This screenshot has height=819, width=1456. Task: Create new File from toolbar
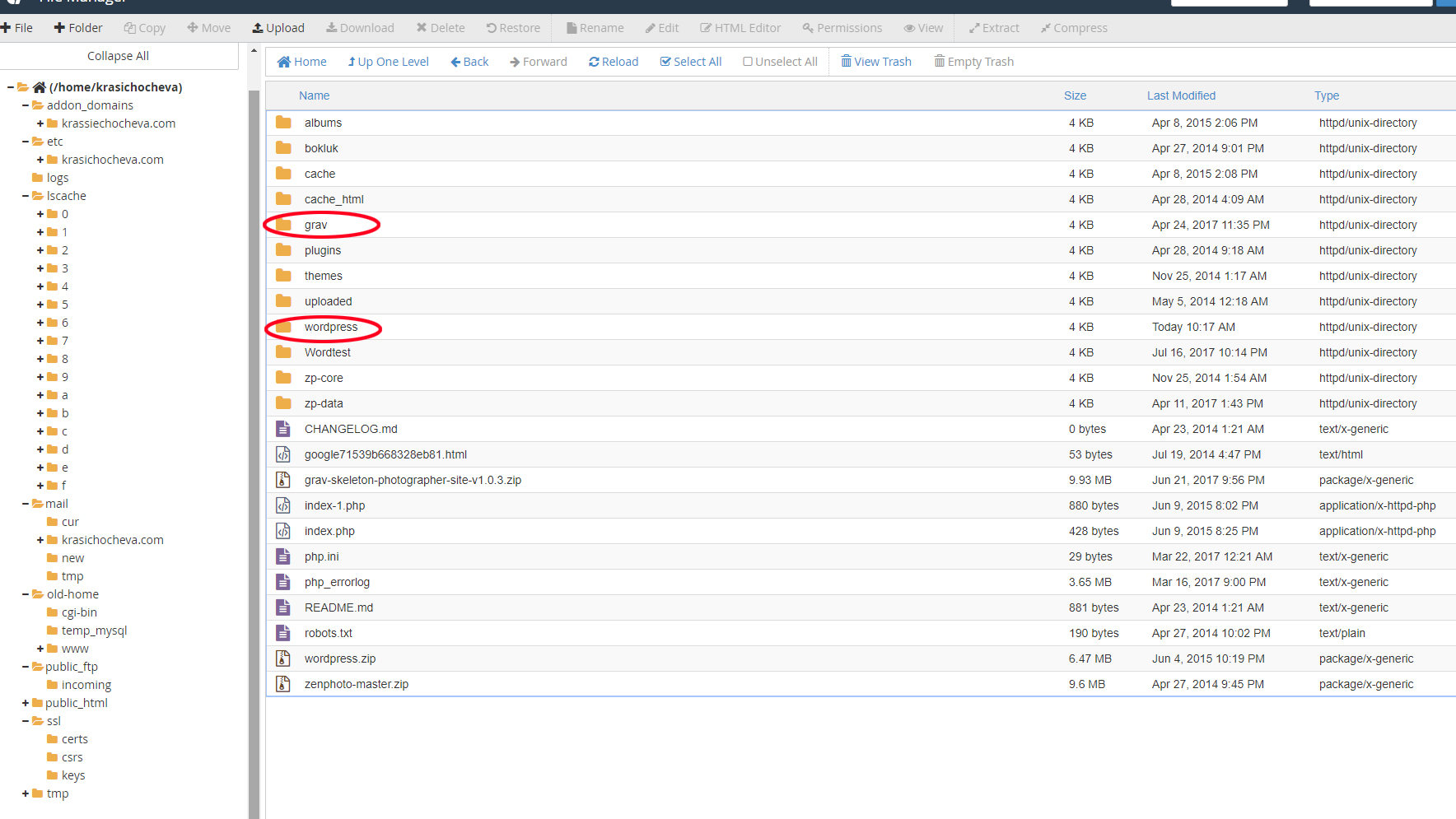[x=16, y=28]
